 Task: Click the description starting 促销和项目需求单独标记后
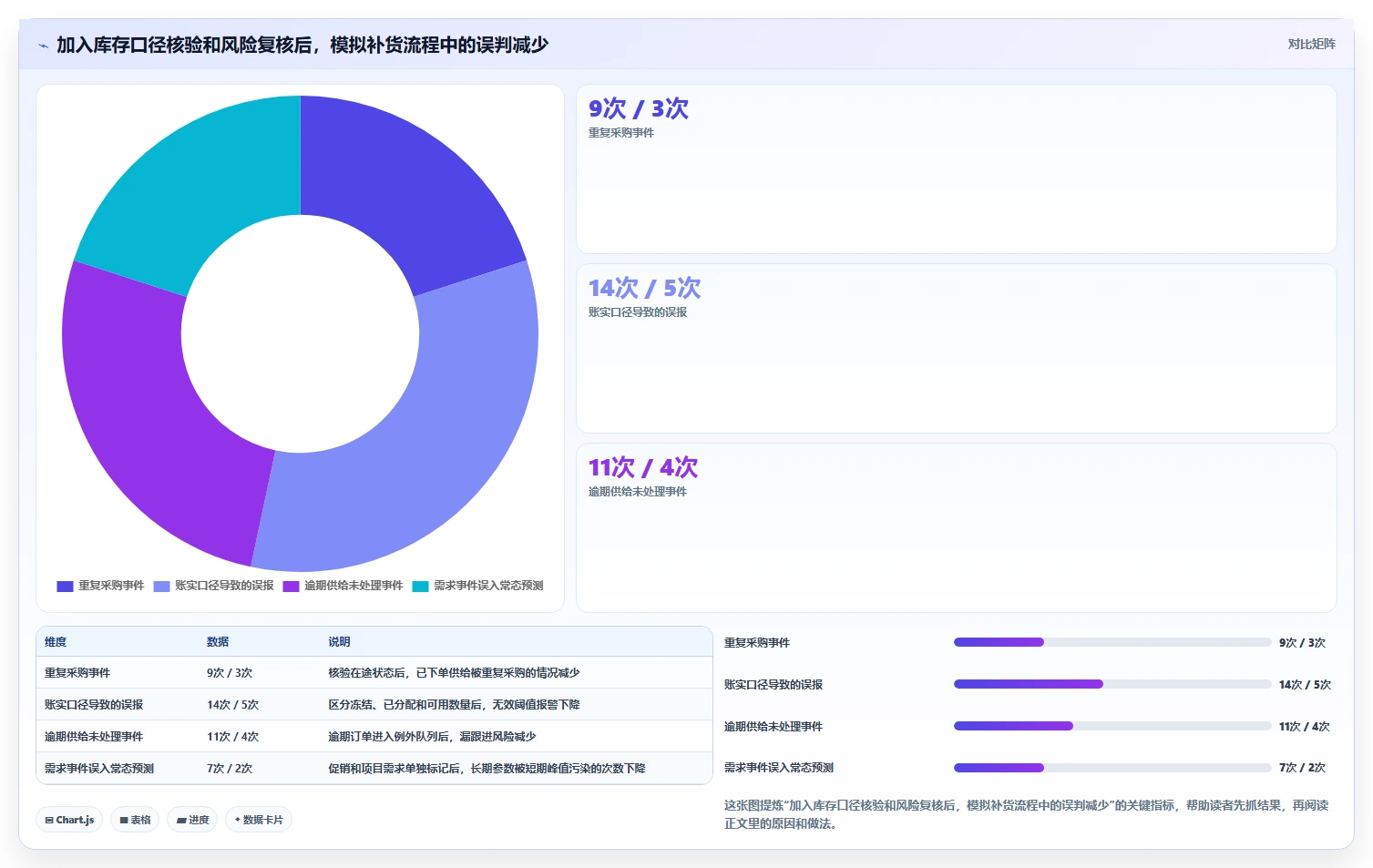[x=487, y=769]
